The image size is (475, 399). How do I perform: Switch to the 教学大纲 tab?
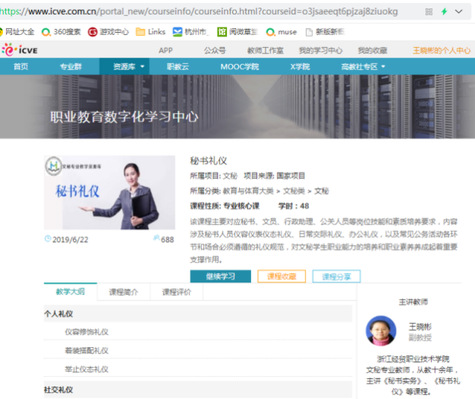point(70,292)
